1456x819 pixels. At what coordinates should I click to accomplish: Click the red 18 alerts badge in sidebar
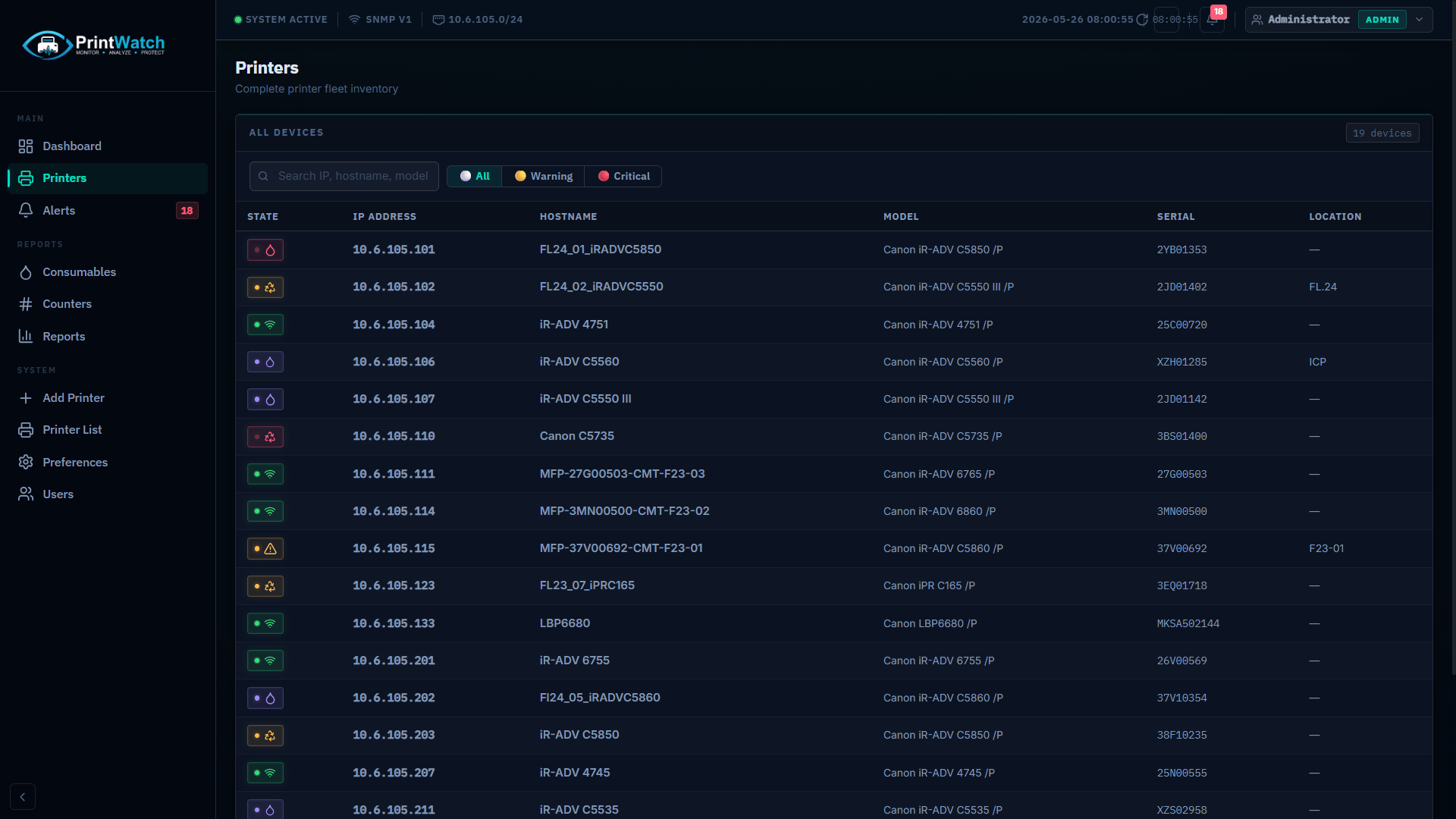(x=187, y=210)
